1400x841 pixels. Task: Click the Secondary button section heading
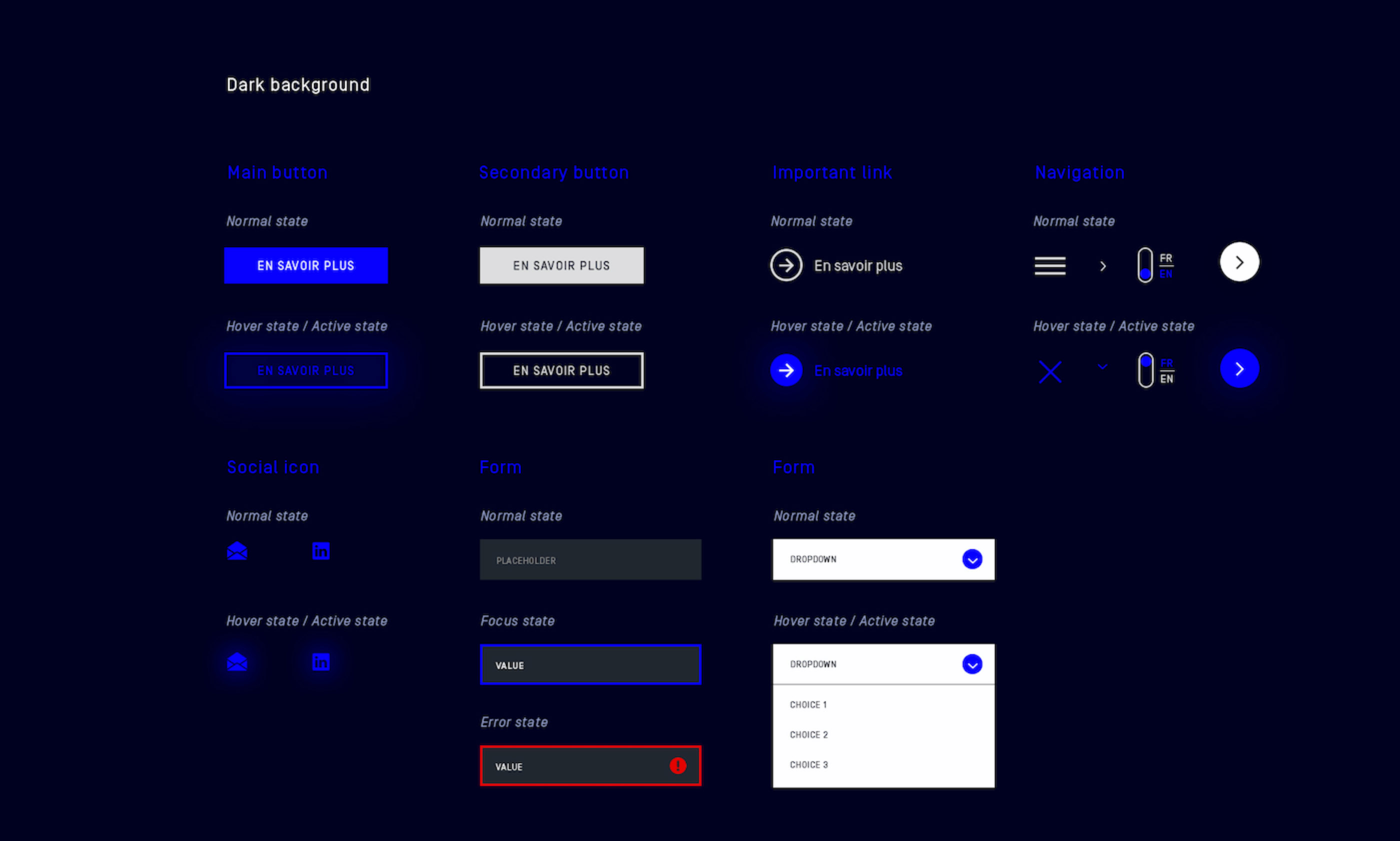(x=554, y=172)
